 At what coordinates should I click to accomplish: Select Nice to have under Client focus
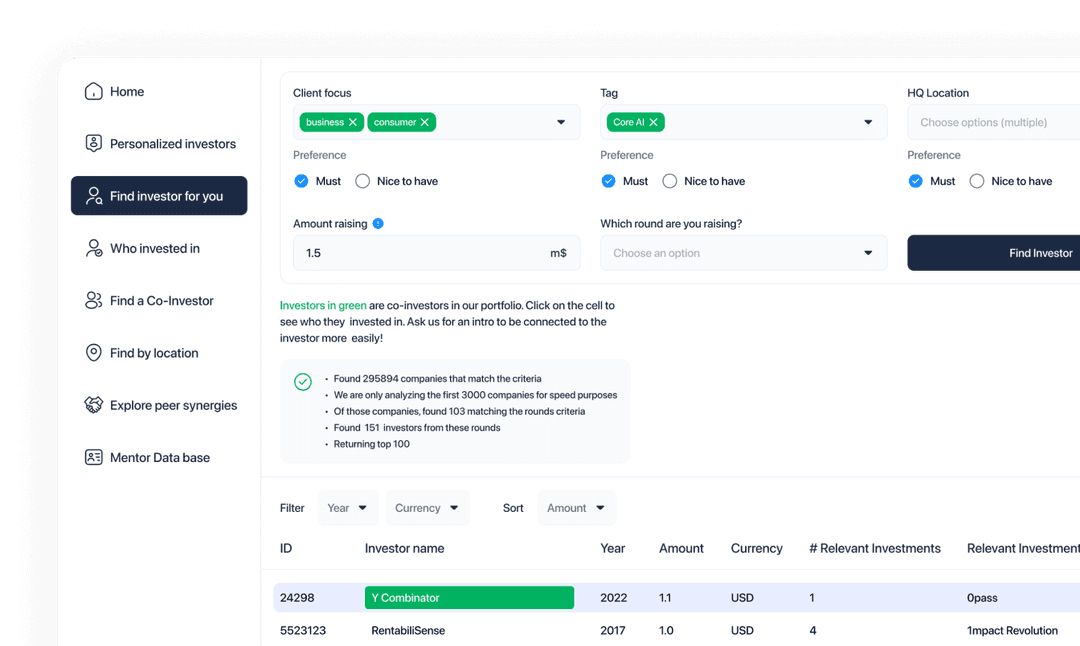pyautogui.click(x=362, y=181)
